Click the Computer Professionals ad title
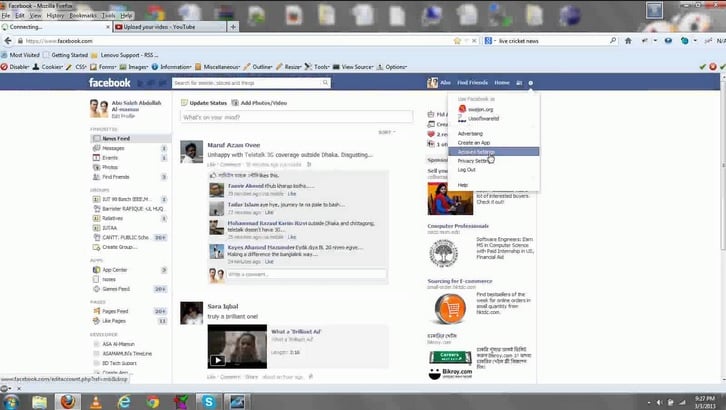 click(x=458, y=226)
